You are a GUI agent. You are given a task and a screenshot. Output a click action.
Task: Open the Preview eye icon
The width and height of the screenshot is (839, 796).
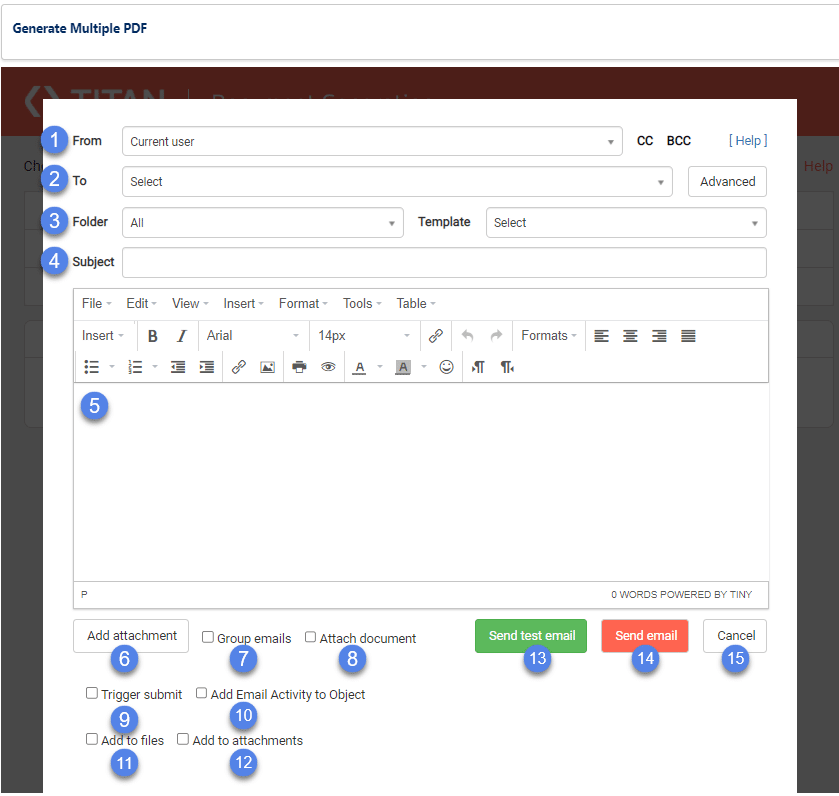coord(328,367)
